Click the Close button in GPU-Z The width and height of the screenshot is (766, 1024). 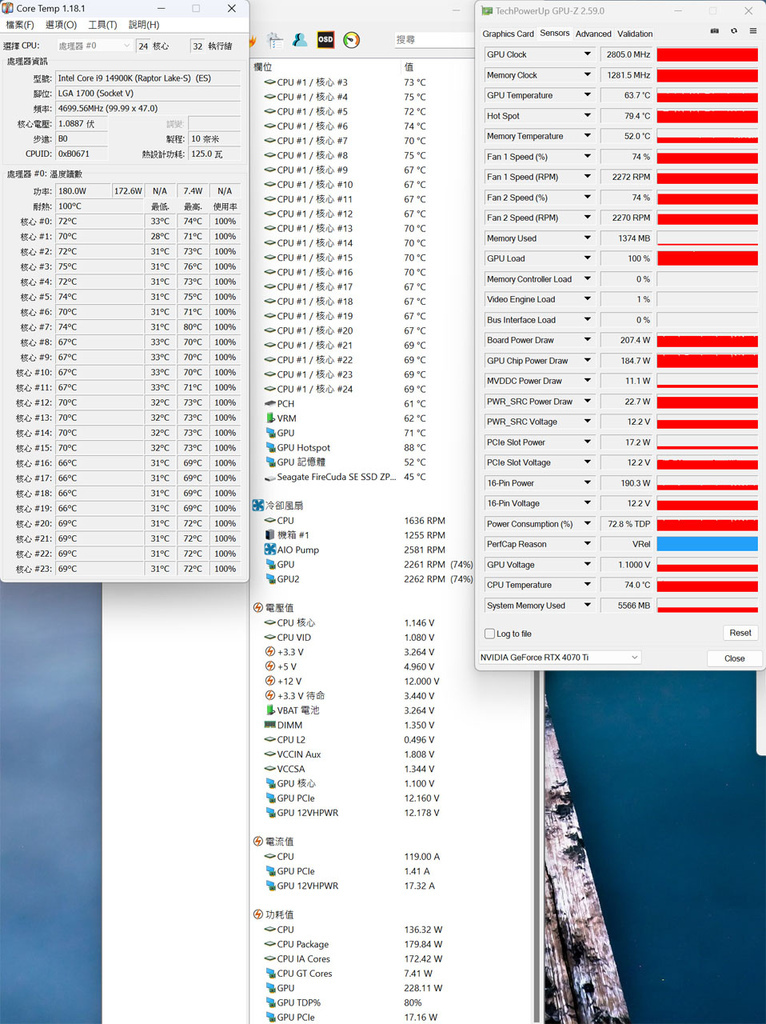click(x=734, y=658)
